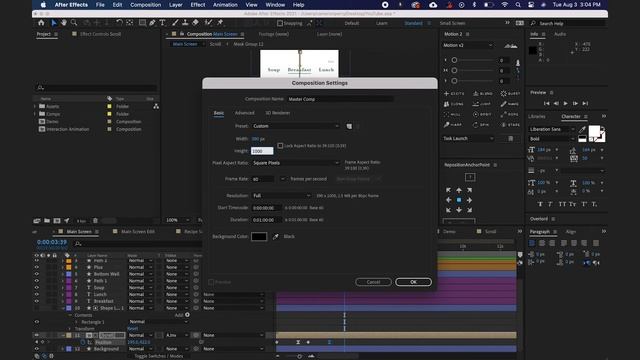Viewport: 640px width, 360px height.
Task: Toggle the Preview checkbox in dialog
Action: 211,282
